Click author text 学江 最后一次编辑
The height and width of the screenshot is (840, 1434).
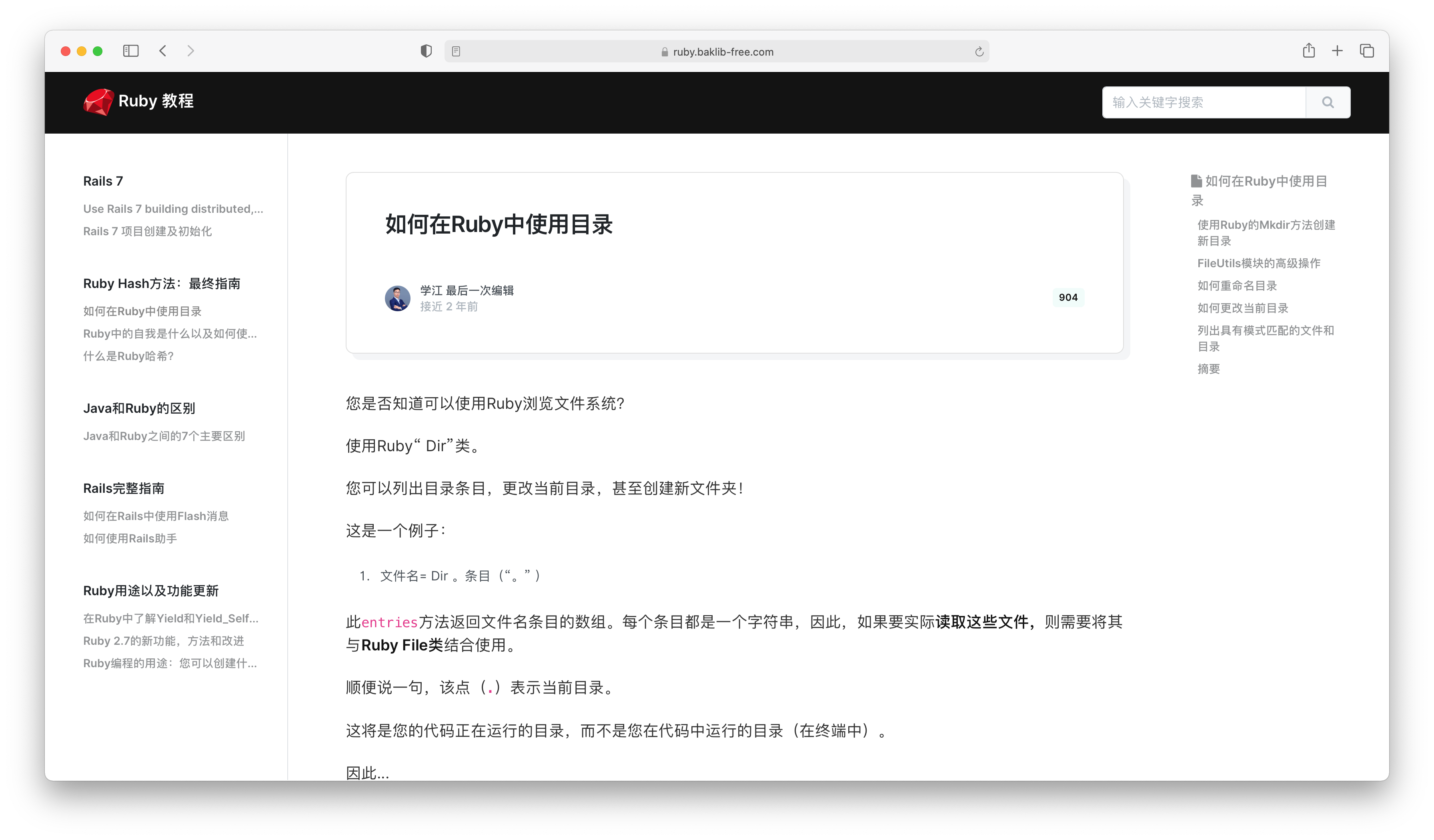coord(467,290)
